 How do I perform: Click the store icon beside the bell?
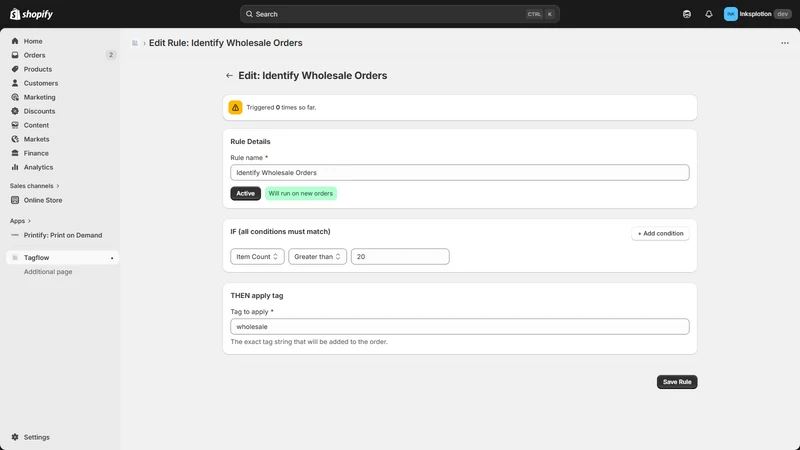[x=687, y=14]
